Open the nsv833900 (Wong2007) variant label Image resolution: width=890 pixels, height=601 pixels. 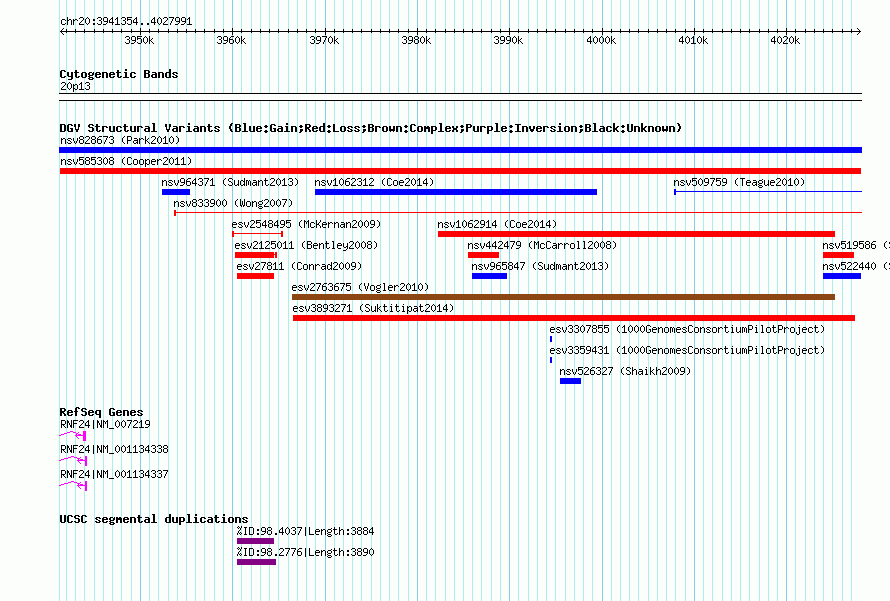[x=233, y=203]
